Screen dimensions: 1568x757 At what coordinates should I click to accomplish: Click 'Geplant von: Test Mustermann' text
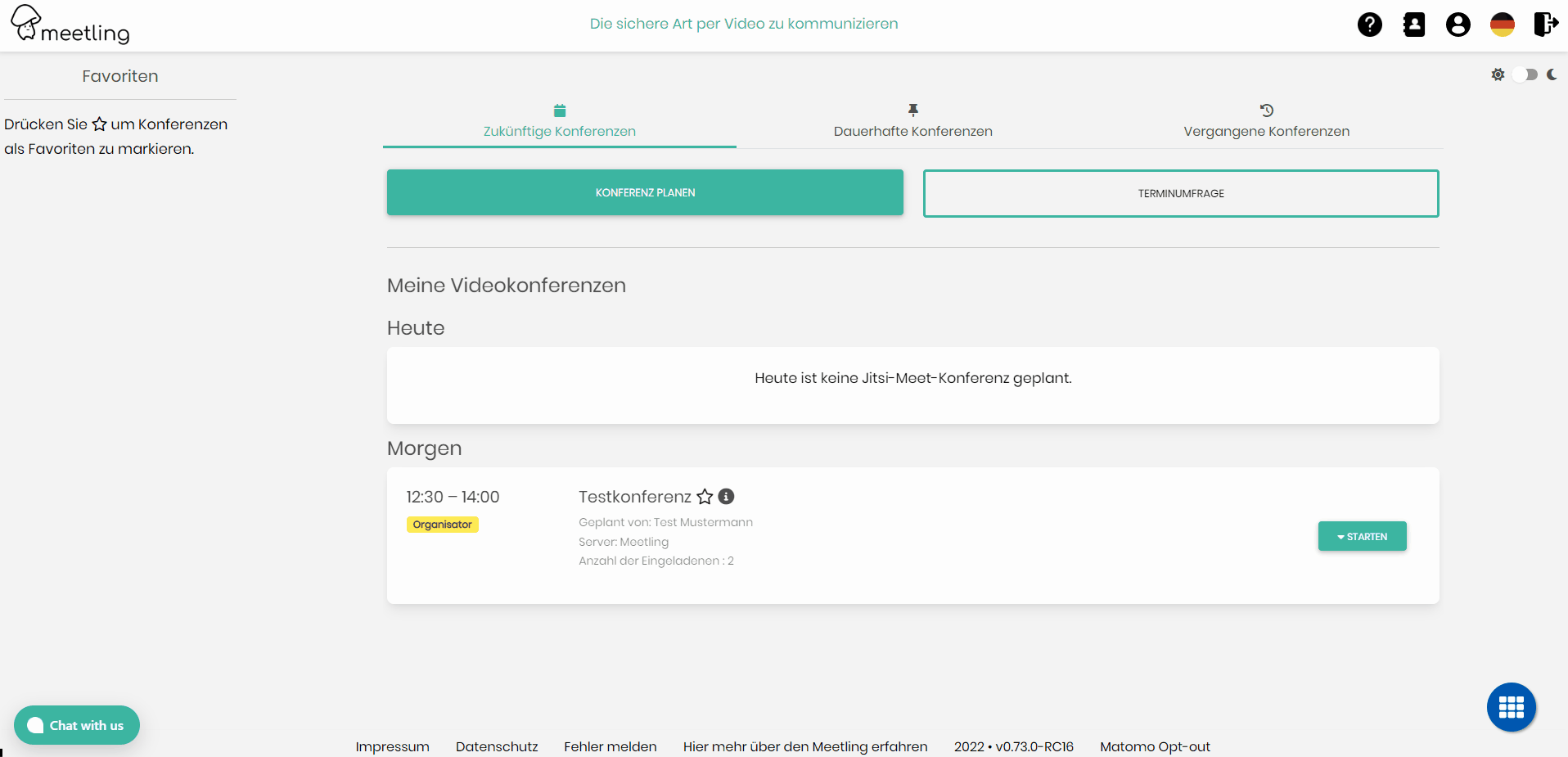point(665,522)
